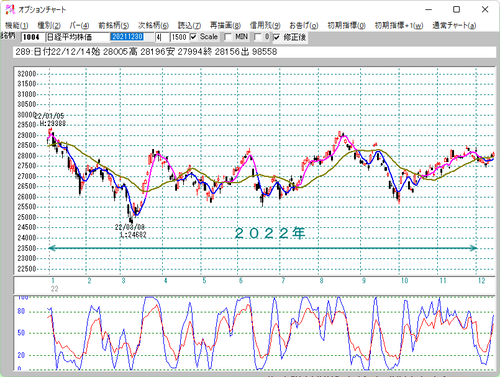Screen dimensions: 500x377
Task: Click the 初期指標(0) menu item
Action: 346,25
